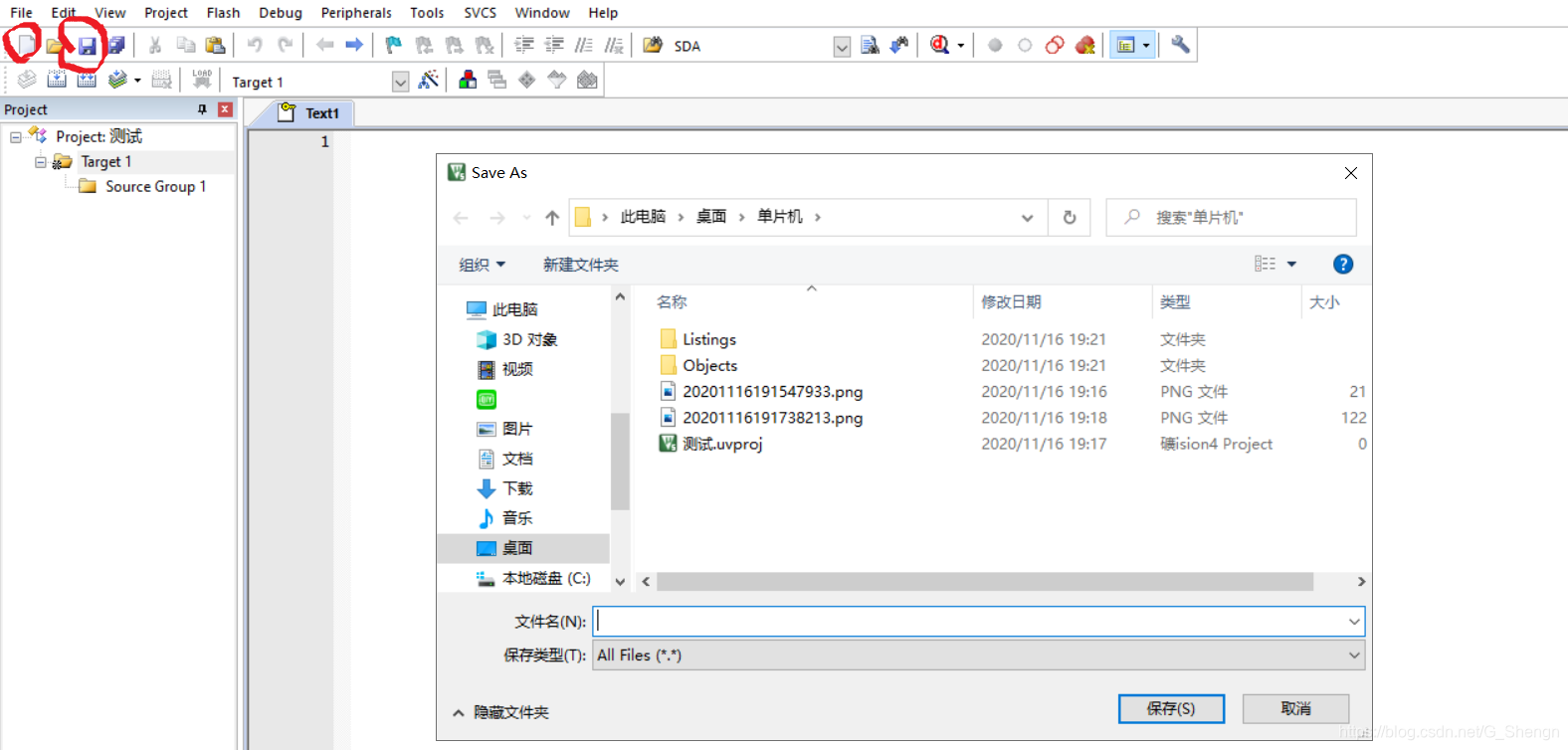Screen dimensions: 1568x750
Task: Insert or remove breakpoint gray circle
Action: coord(995,46)
